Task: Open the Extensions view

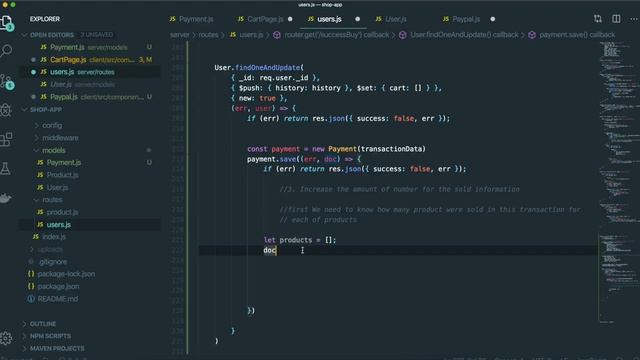Action: click(x=7, y=139)
